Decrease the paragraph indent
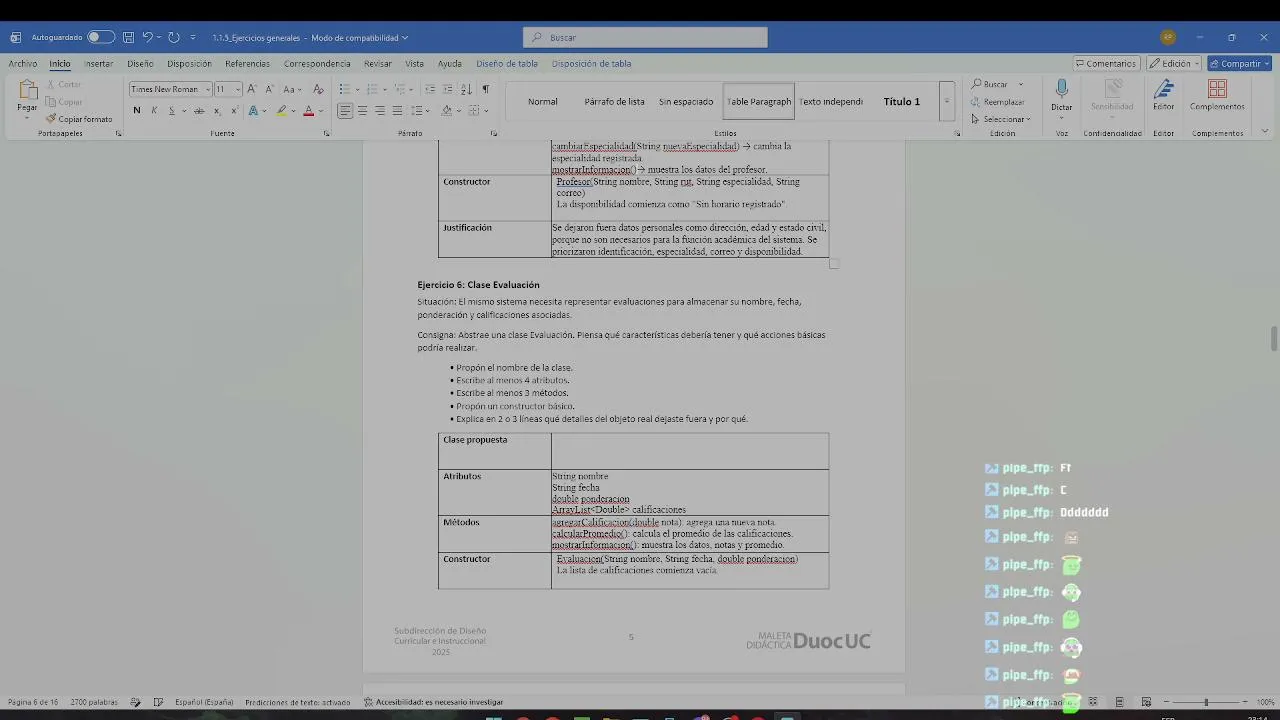Viewport: 1280px width, 720px height. (x=430, y=89)
